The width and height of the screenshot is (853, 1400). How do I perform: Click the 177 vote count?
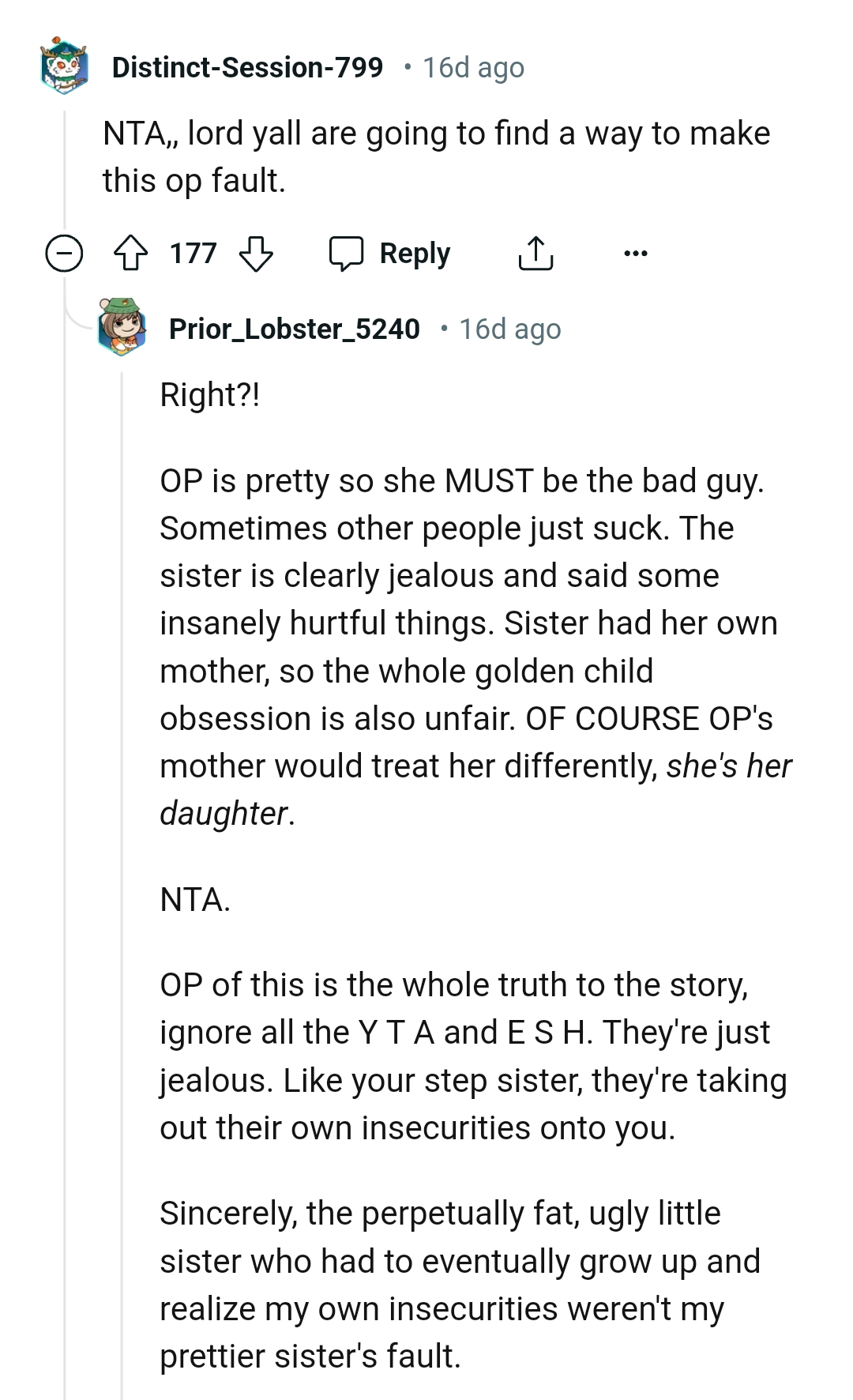tap(194, 253)
